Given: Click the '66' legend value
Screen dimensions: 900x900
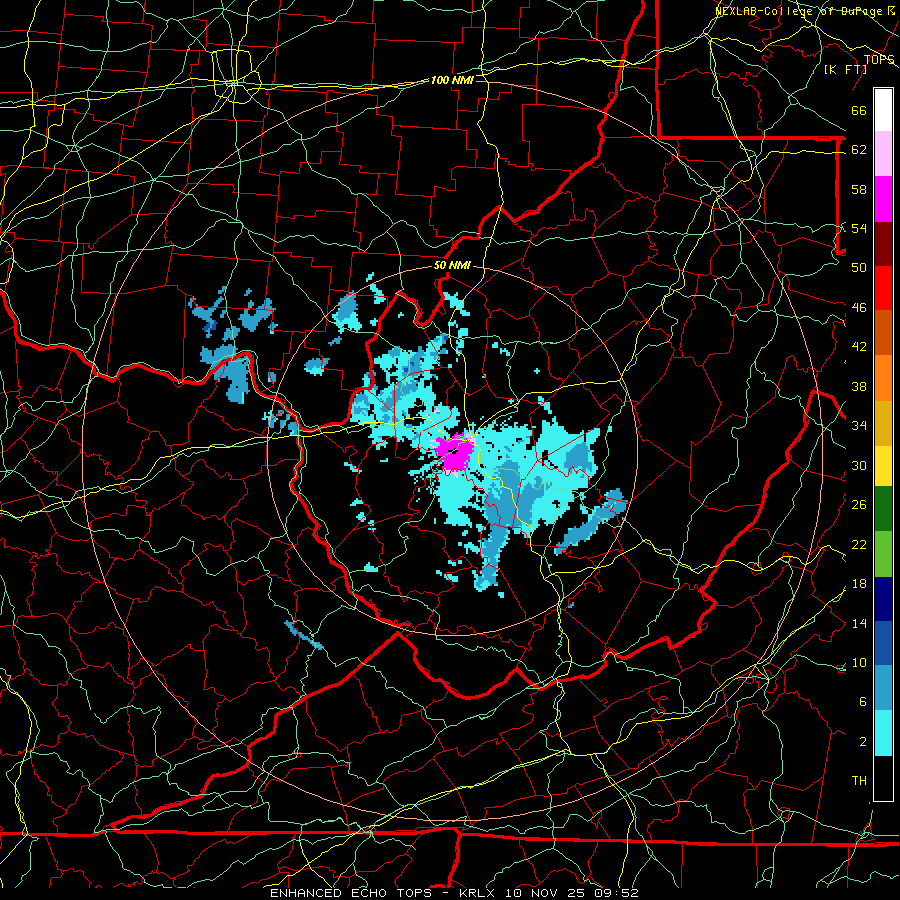Looking at the screenshot, I should tap(859, 110).
